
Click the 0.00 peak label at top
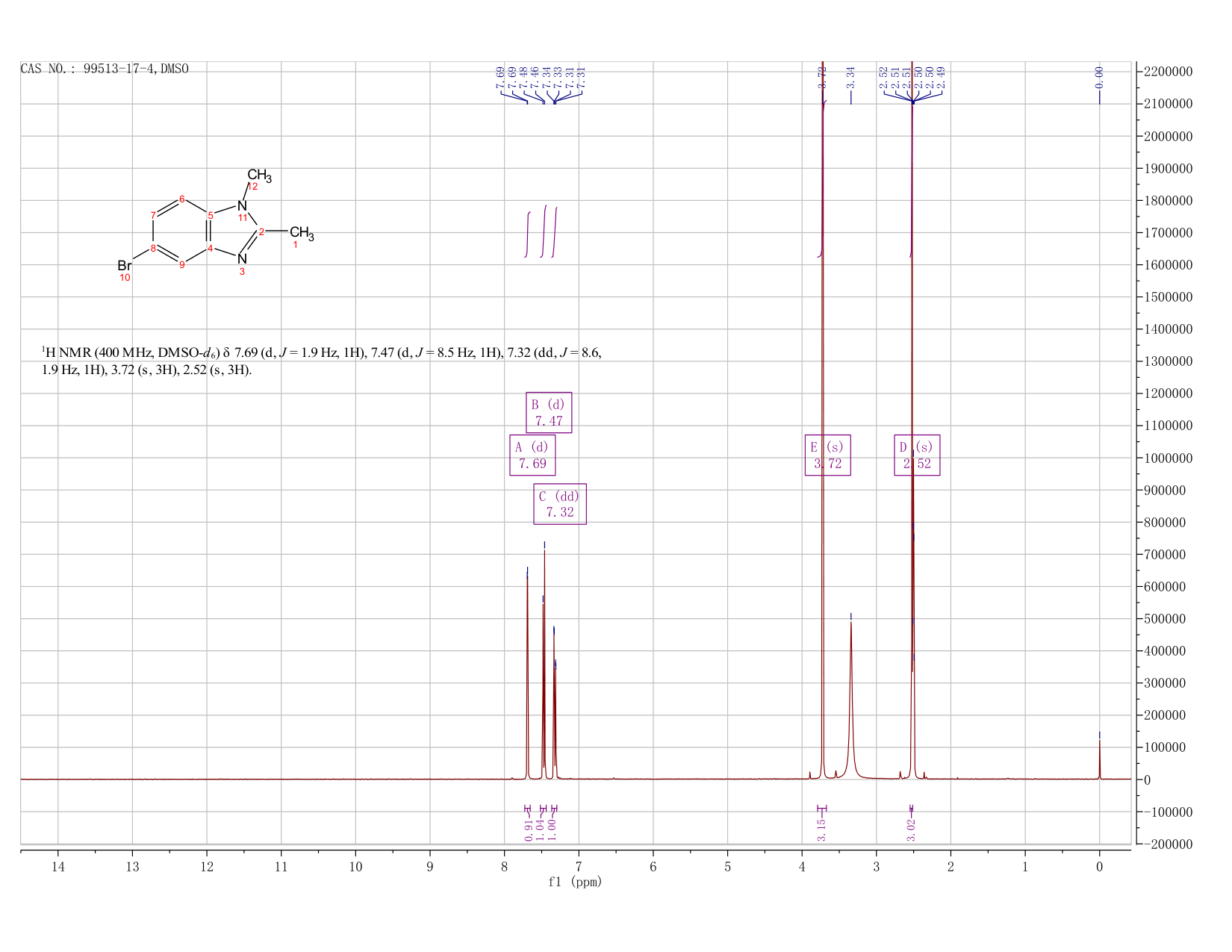(x=1099, y=77)
